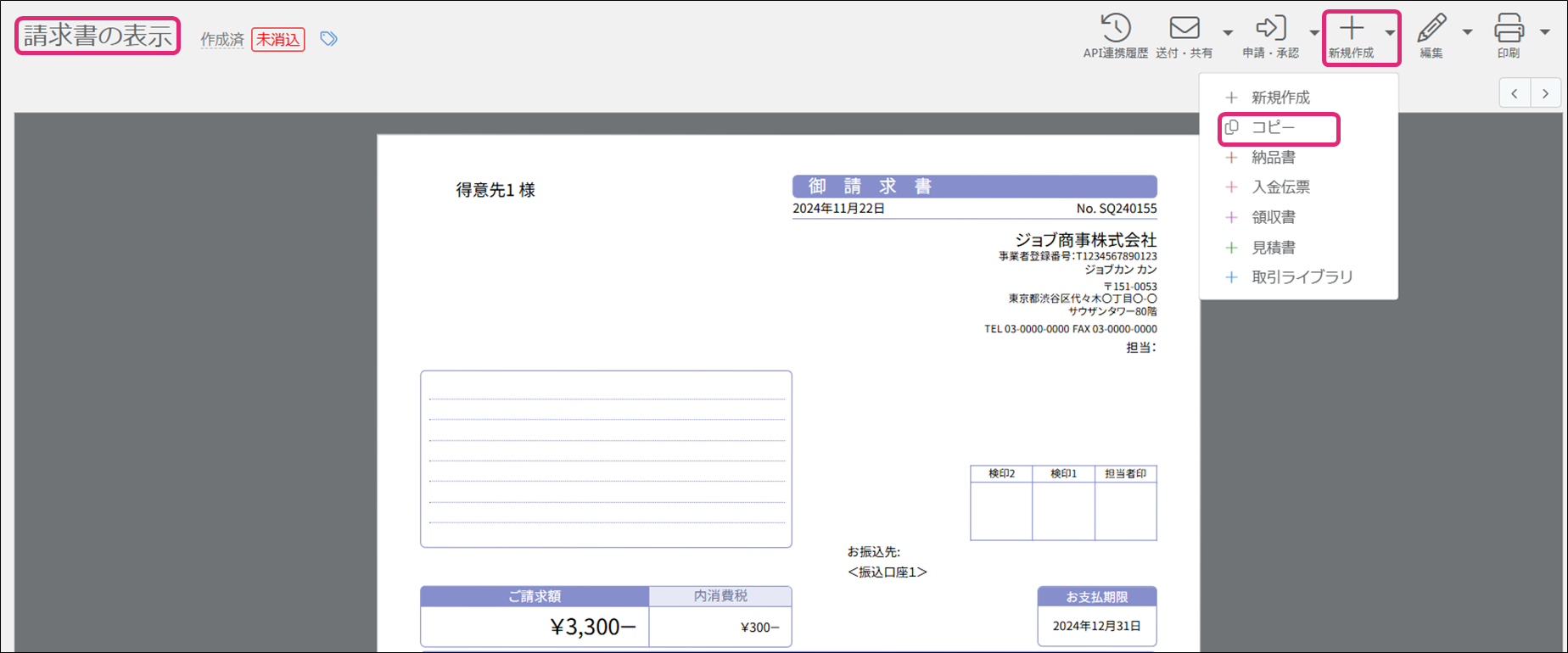This screenshot has width=1568, height=653.
Task: Click the 申請・承認 arrow icon
Action: point(1270,29)
